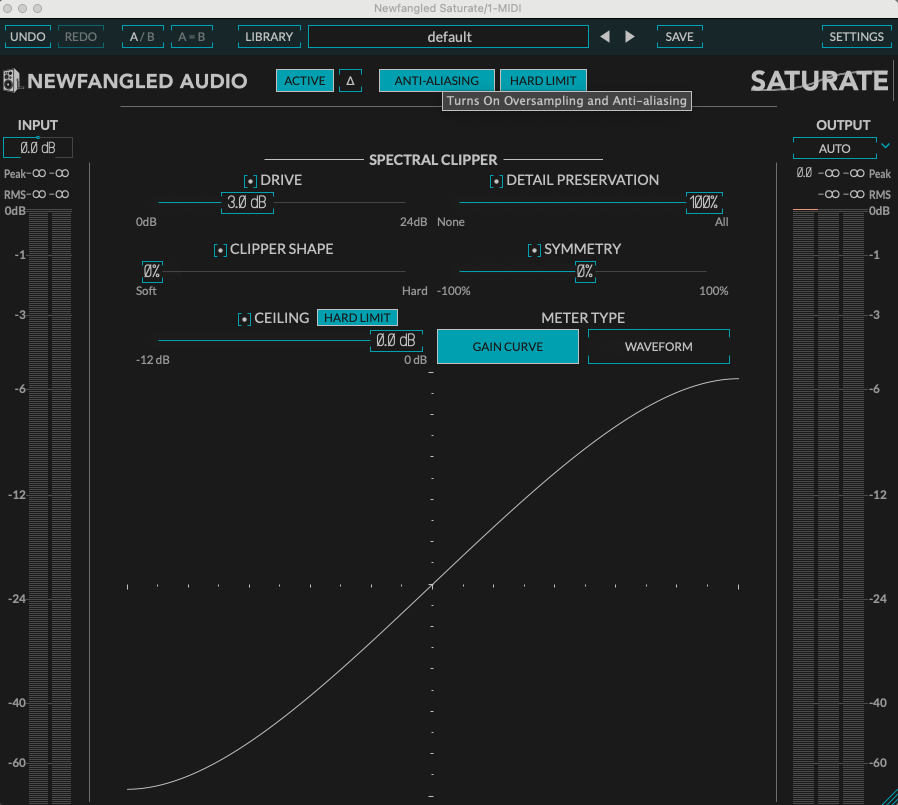Viewport: 898px width, 805px height.
Task: Click the Drive parameter lock icon
Action: coord(250,181)
